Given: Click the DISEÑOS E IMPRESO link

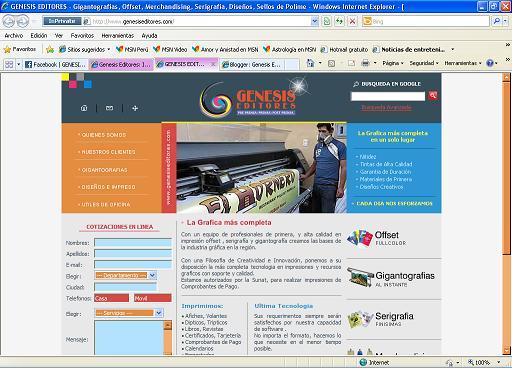Looking at the screenshot, I should pos(108,187).
